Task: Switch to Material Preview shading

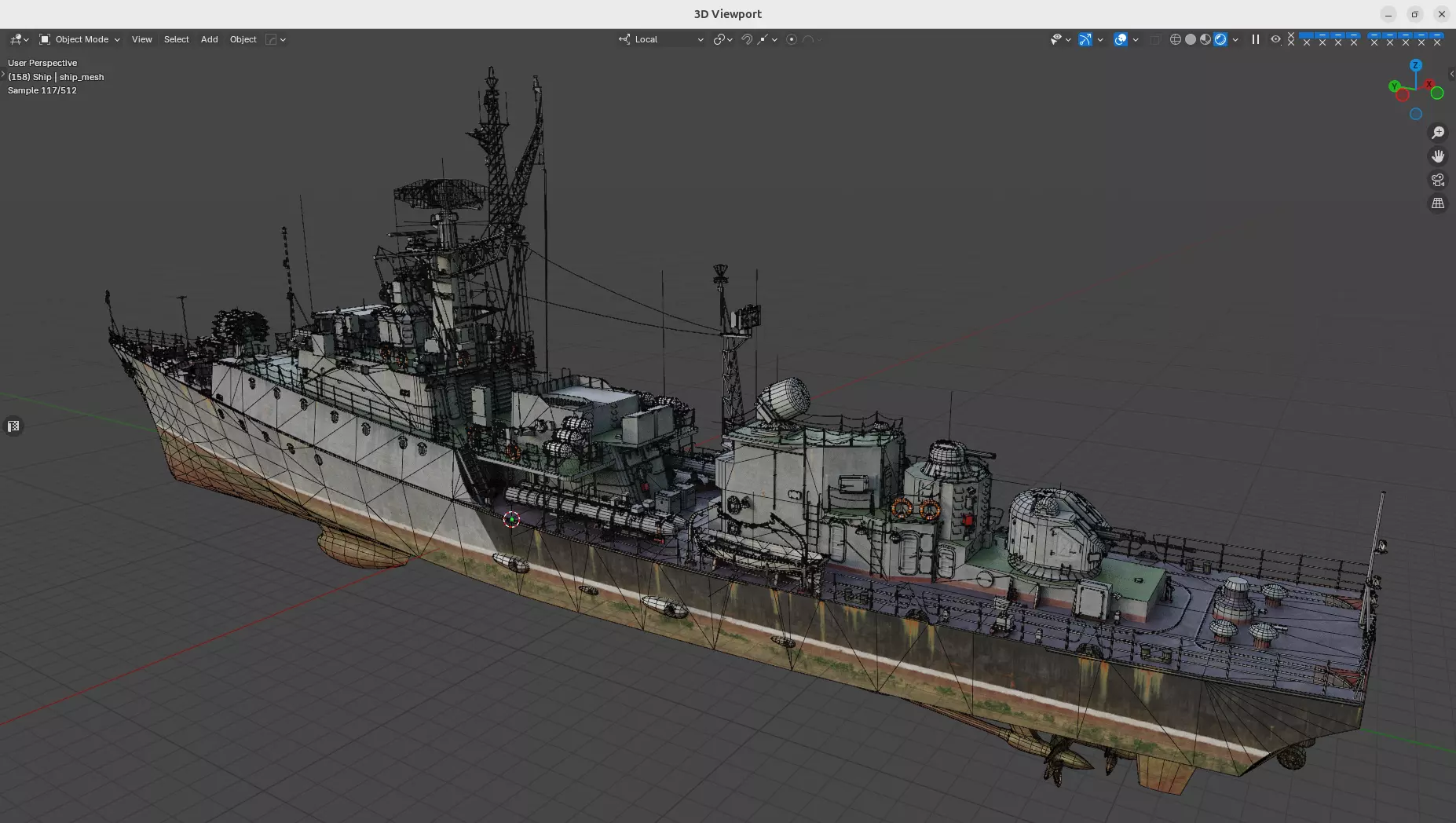Action: point(1205,39)
